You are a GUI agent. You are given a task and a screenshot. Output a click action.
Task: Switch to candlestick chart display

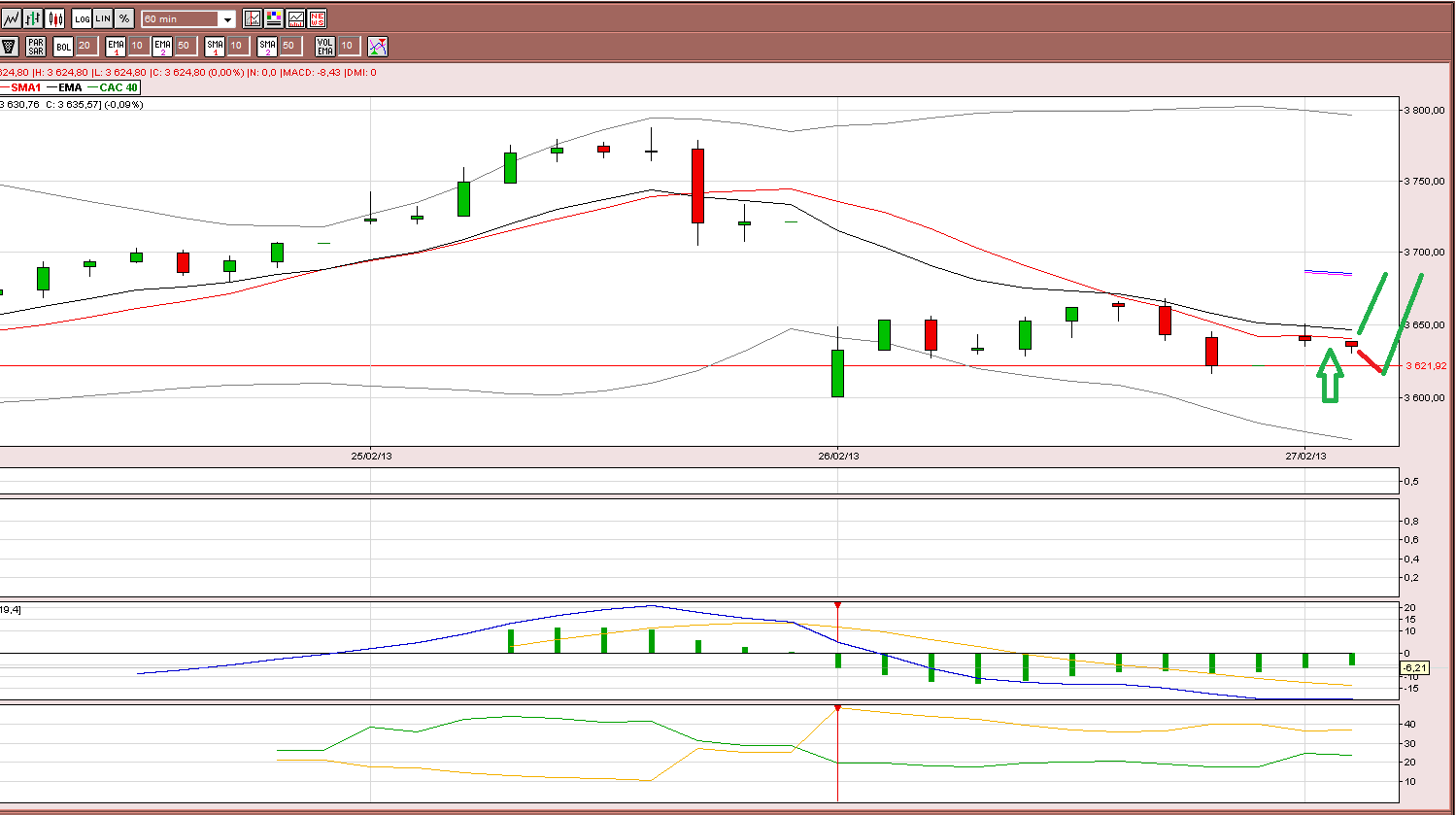click(x=54, y=18)
